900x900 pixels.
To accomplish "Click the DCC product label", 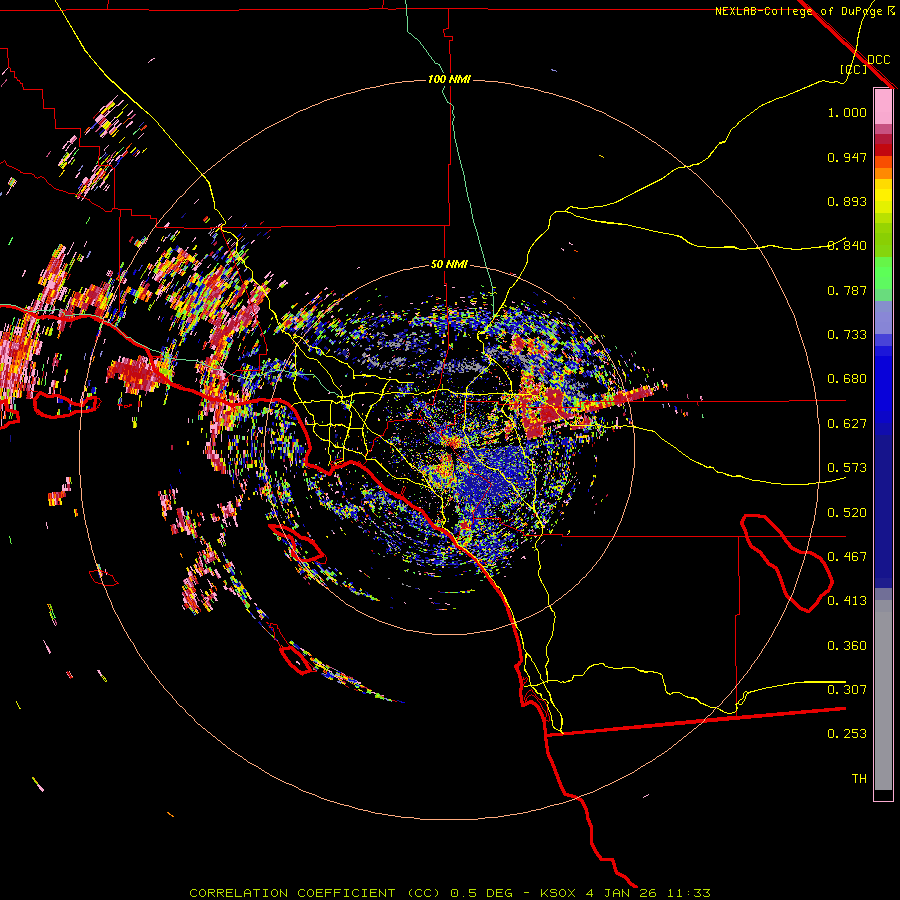I will 878,60.
